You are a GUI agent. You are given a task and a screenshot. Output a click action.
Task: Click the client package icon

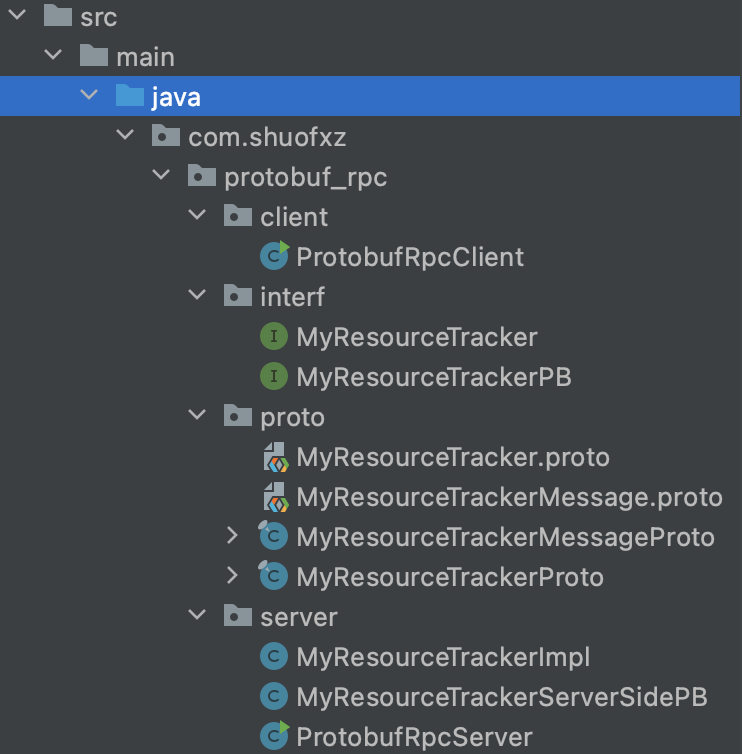pos(238,215)
